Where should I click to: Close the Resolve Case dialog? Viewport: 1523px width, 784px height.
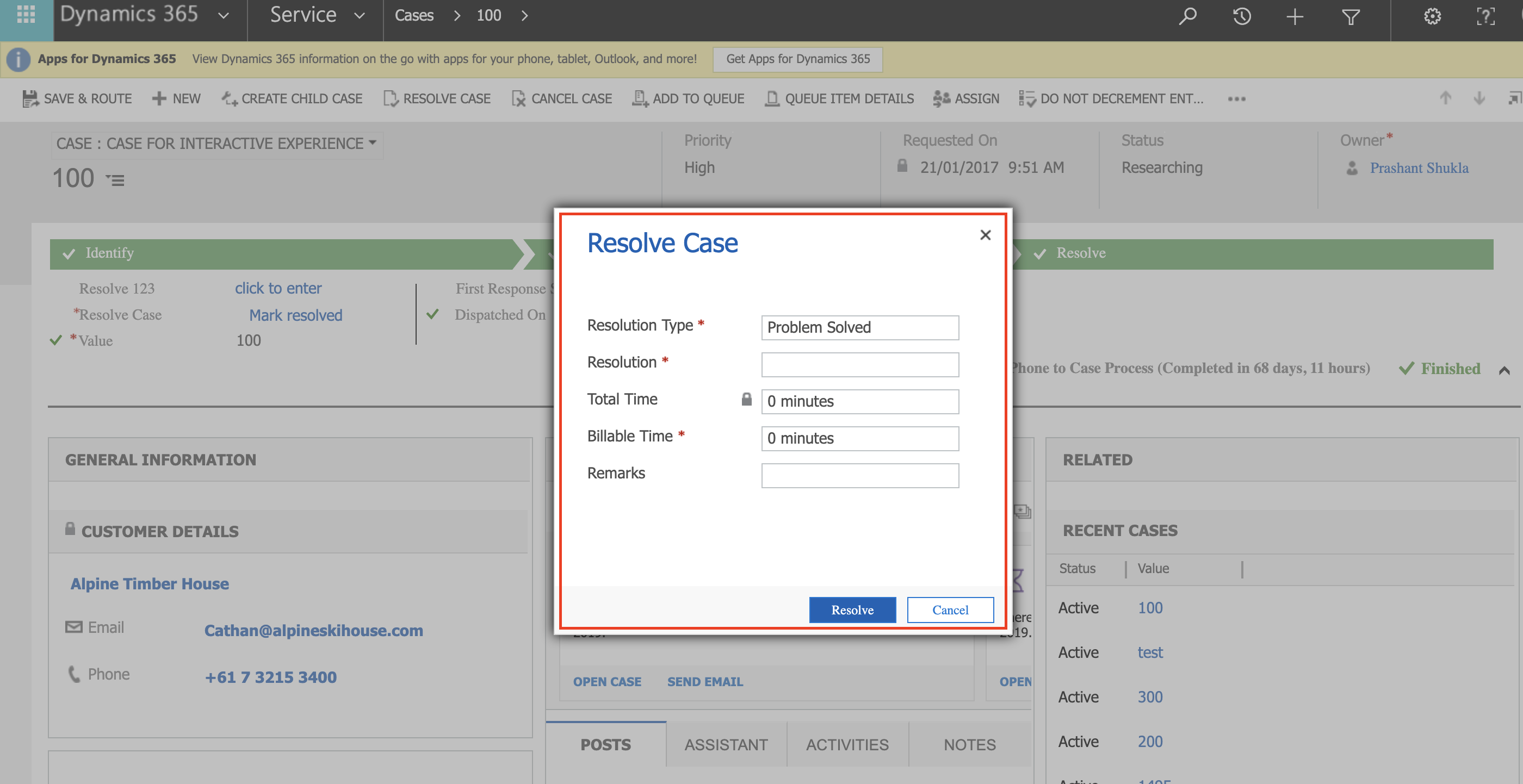[x=985, y=235]
